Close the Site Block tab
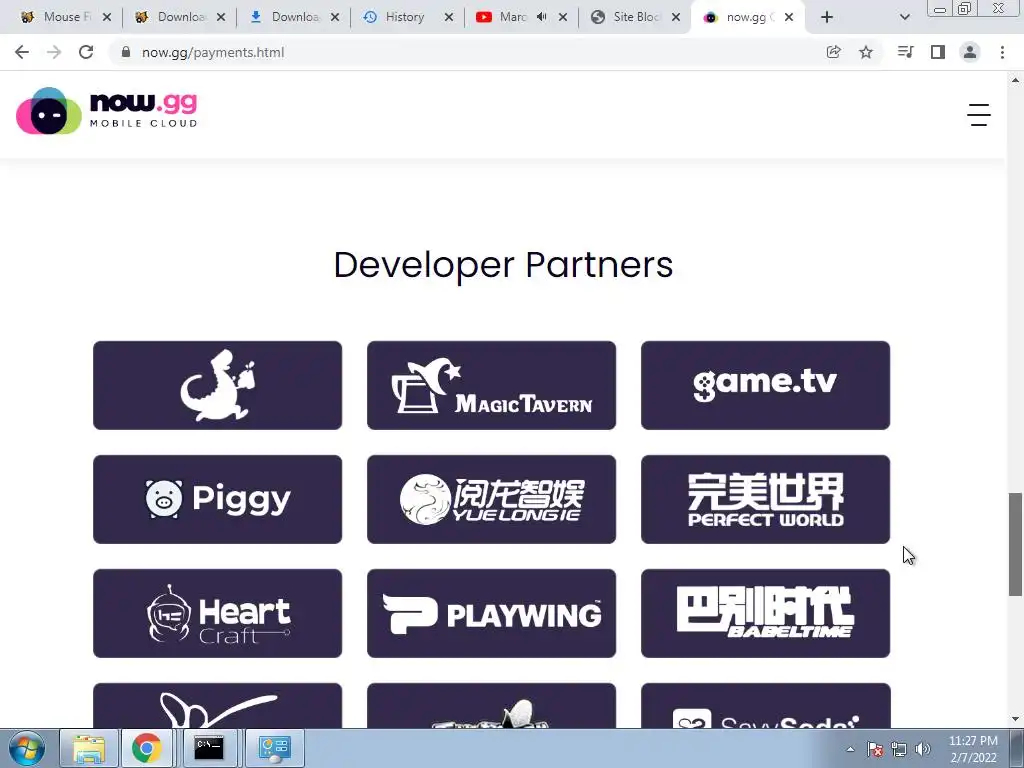Image resolution: width=1024 pixels, height=768 pixels. [677, 17]
